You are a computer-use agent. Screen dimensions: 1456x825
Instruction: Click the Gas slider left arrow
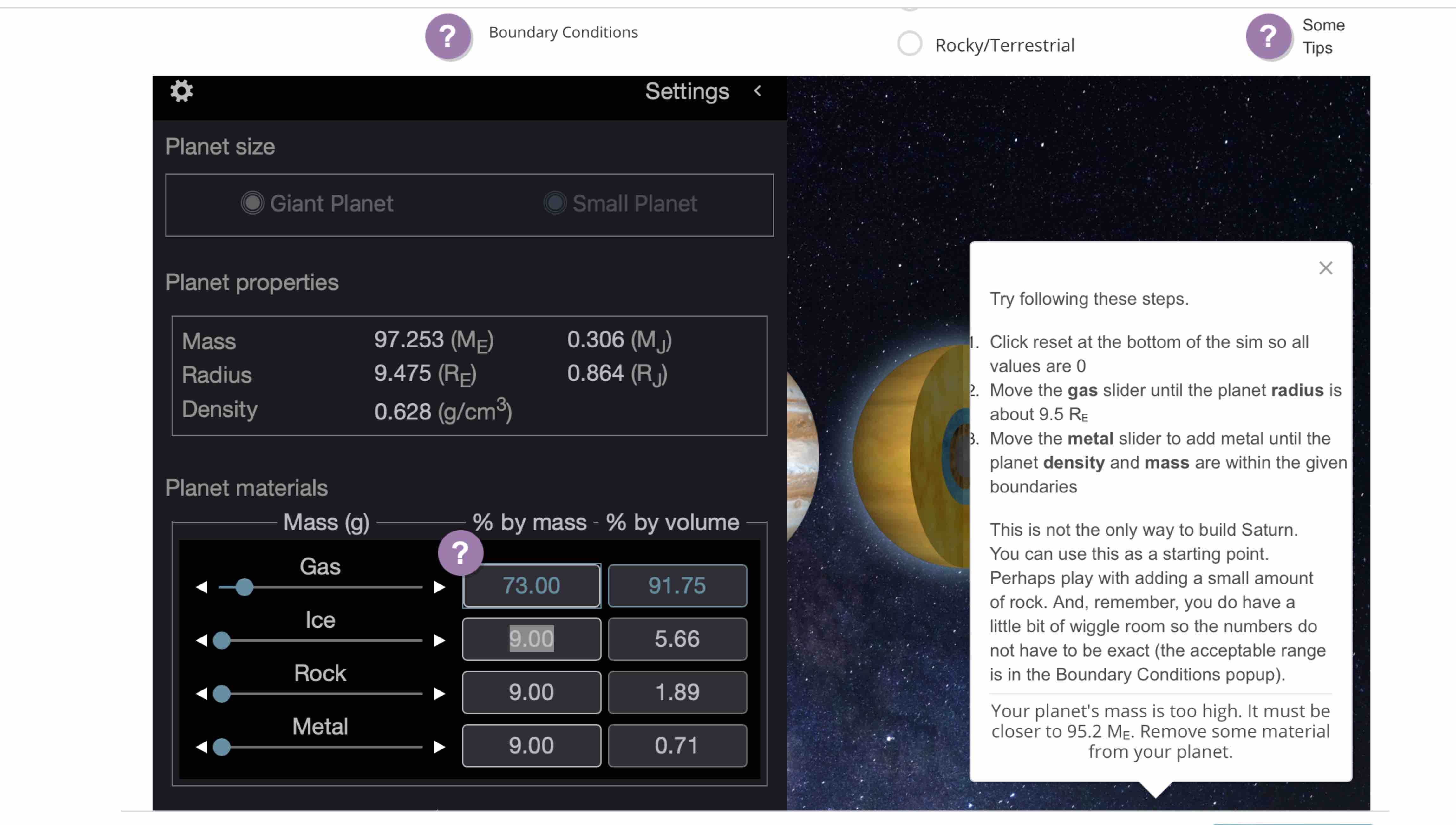point(202,587)
